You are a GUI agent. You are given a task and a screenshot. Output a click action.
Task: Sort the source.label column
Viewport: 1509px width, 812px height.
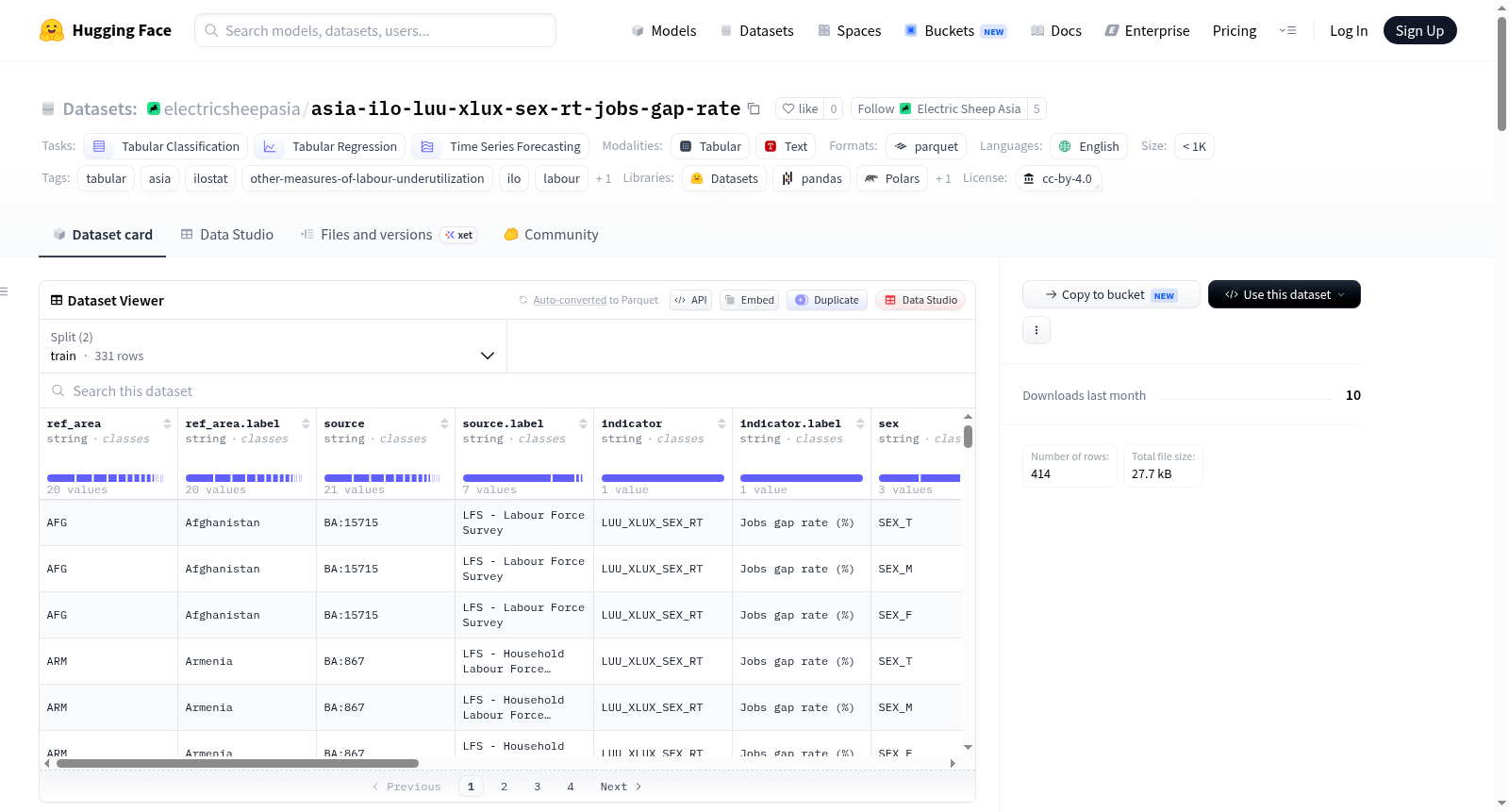click(x=583, y=423)
